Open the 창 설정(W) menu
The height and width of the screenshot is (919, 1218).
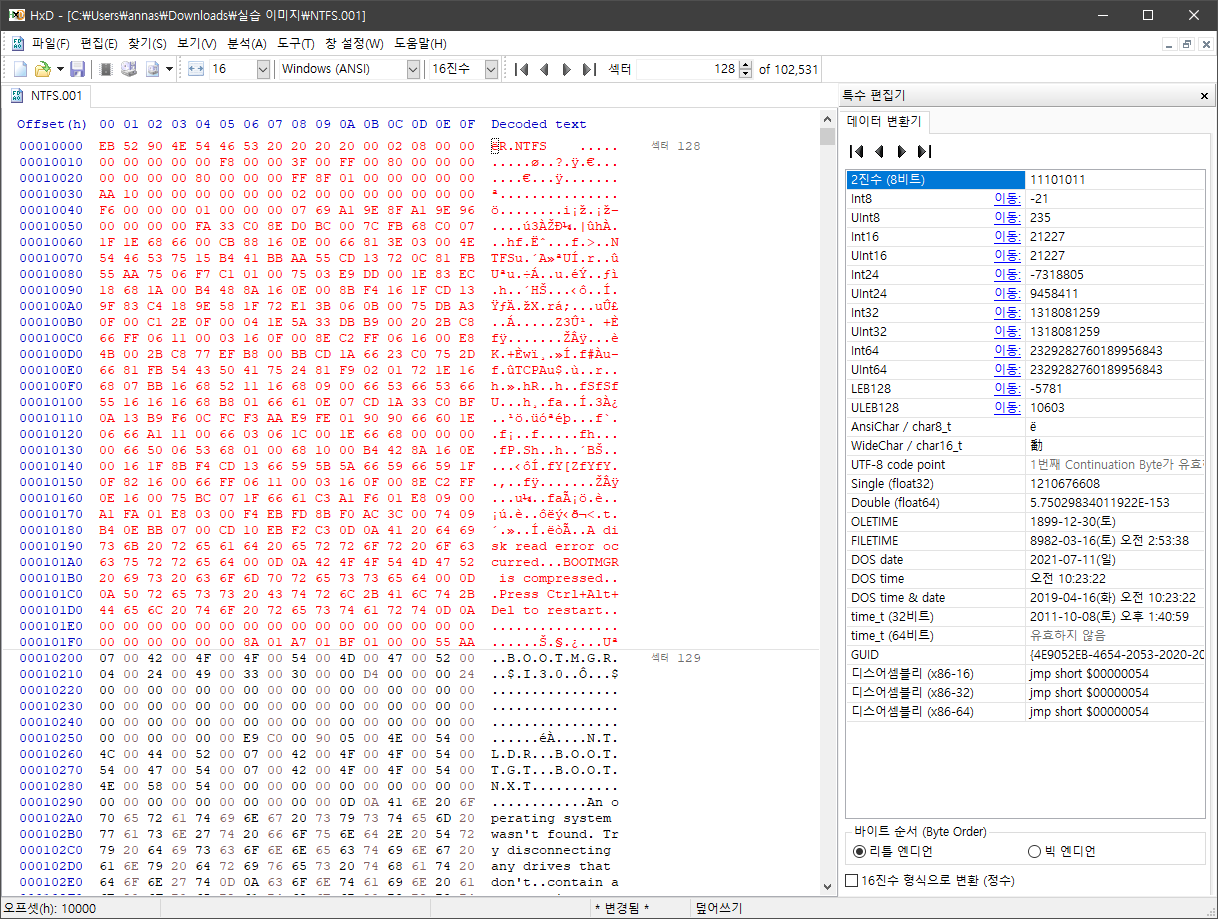click(354, 44)
